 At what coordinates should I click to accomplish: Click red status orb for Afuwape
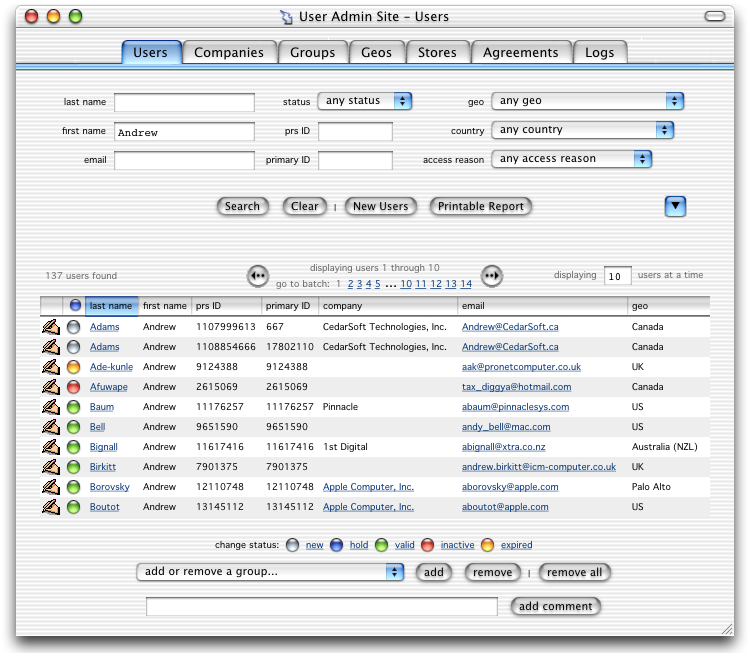(x=73, y=387)
